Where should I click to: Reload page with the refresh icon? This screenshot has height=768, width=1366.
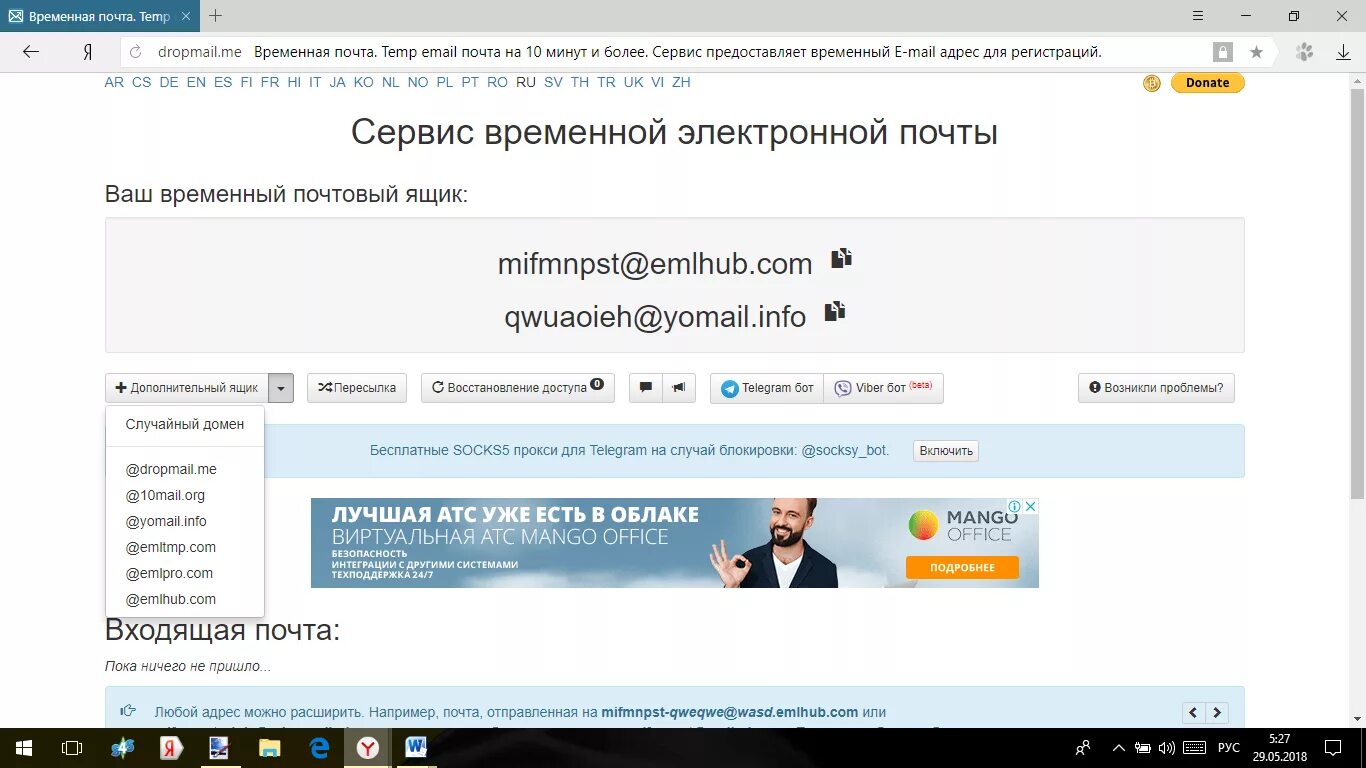pyautogui.click(x=137, y=52)
